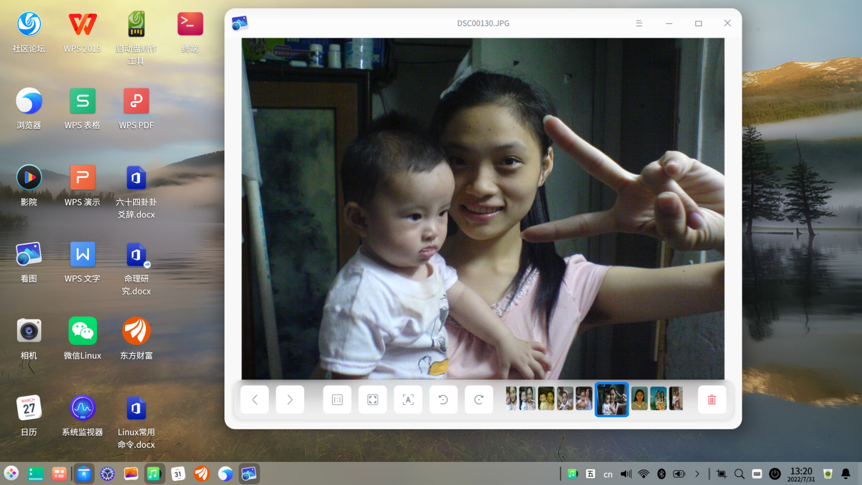Select the first thumbnail in the filmstrip

click(x=511, y=399)
